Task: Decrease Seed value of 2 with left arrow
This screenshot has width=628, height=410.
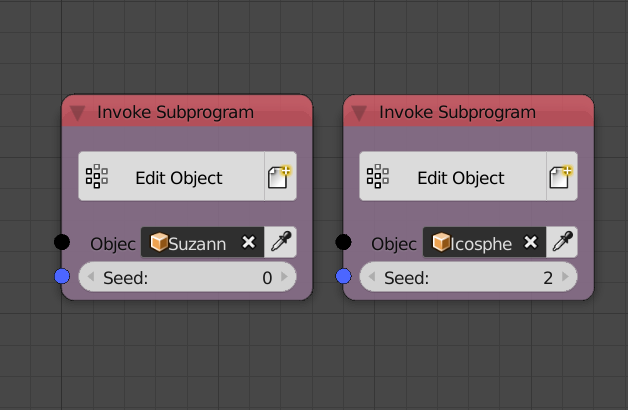Action: pos(372,277)
